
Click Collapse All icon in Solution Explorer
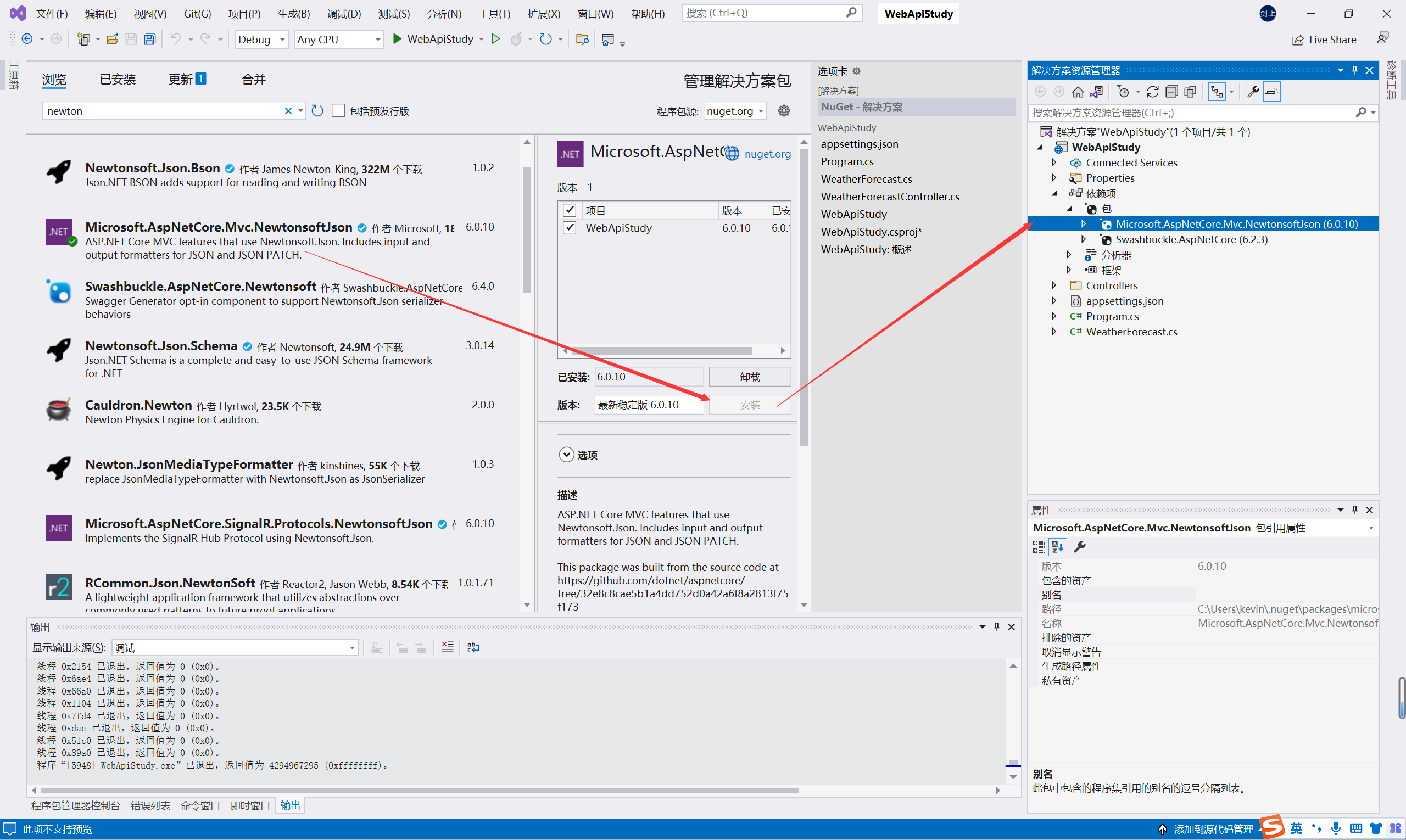click(x=1171, y=92)
